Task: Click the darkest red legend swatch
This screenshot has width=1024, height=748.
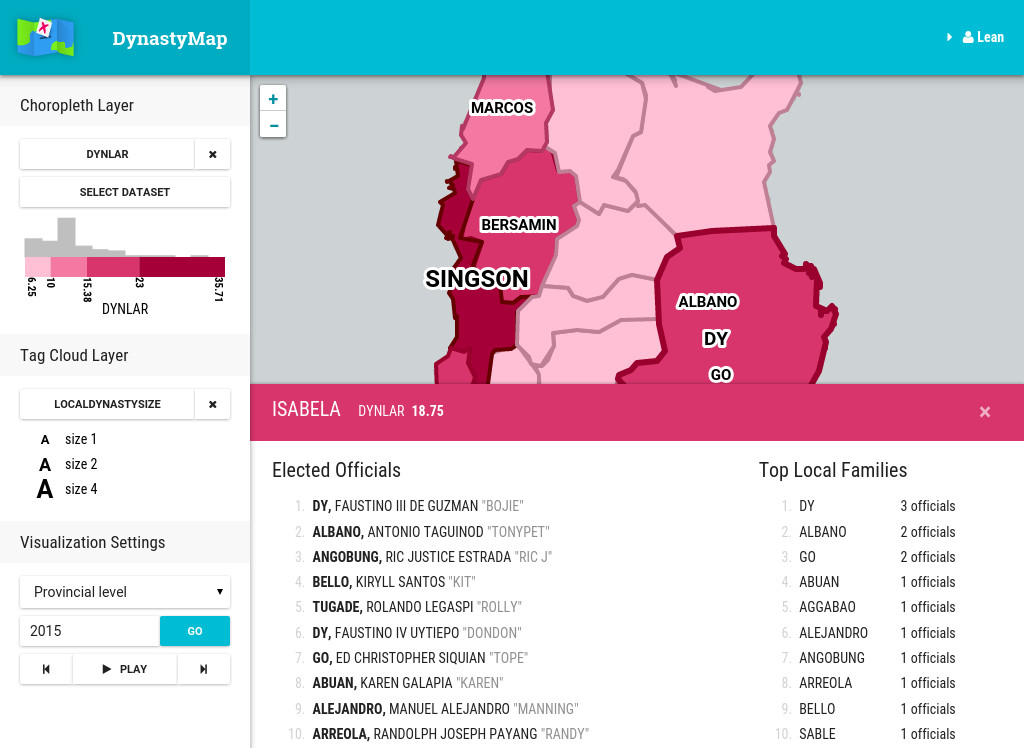Action: [182, 267]
